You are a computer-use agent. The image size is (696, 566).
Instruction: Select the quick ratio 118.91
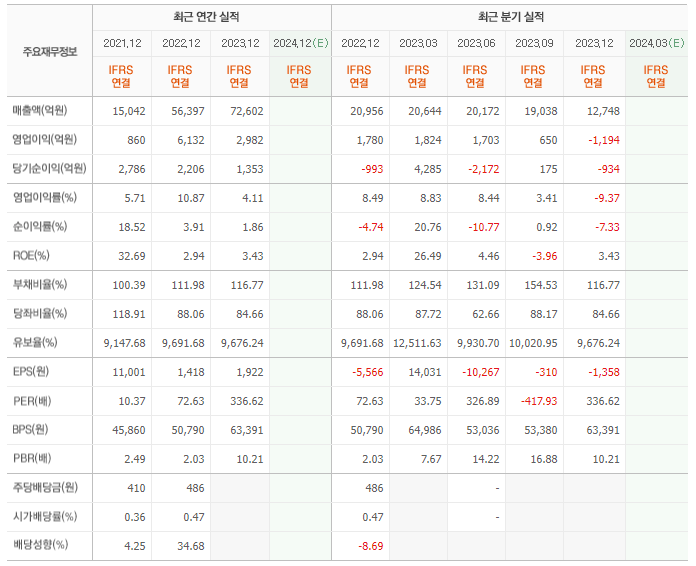click(x=129, y=314)
